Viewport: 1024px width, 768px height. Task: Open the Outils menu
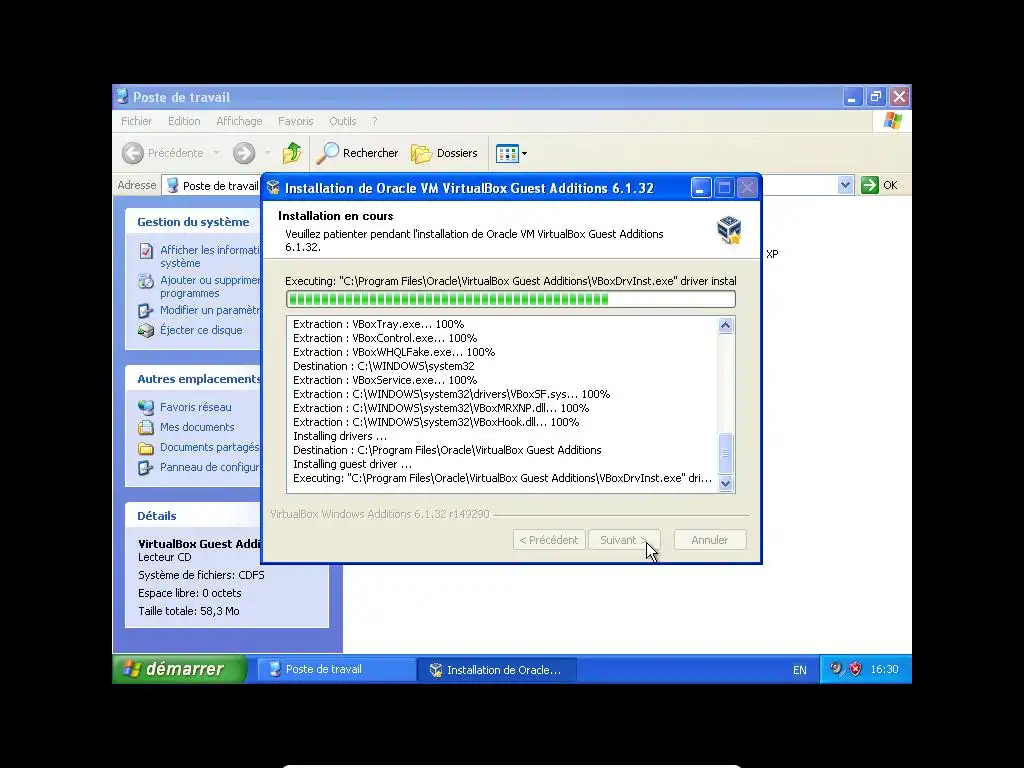[342, 121]
